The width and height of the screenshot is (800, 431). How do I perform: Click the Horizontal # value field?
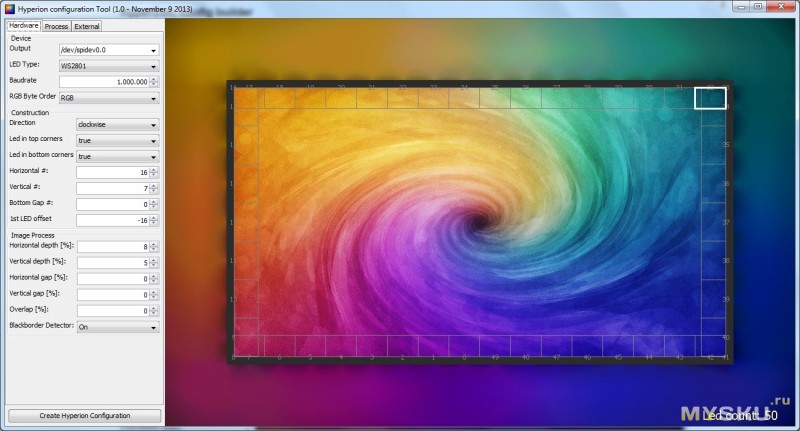click(113, 172)
